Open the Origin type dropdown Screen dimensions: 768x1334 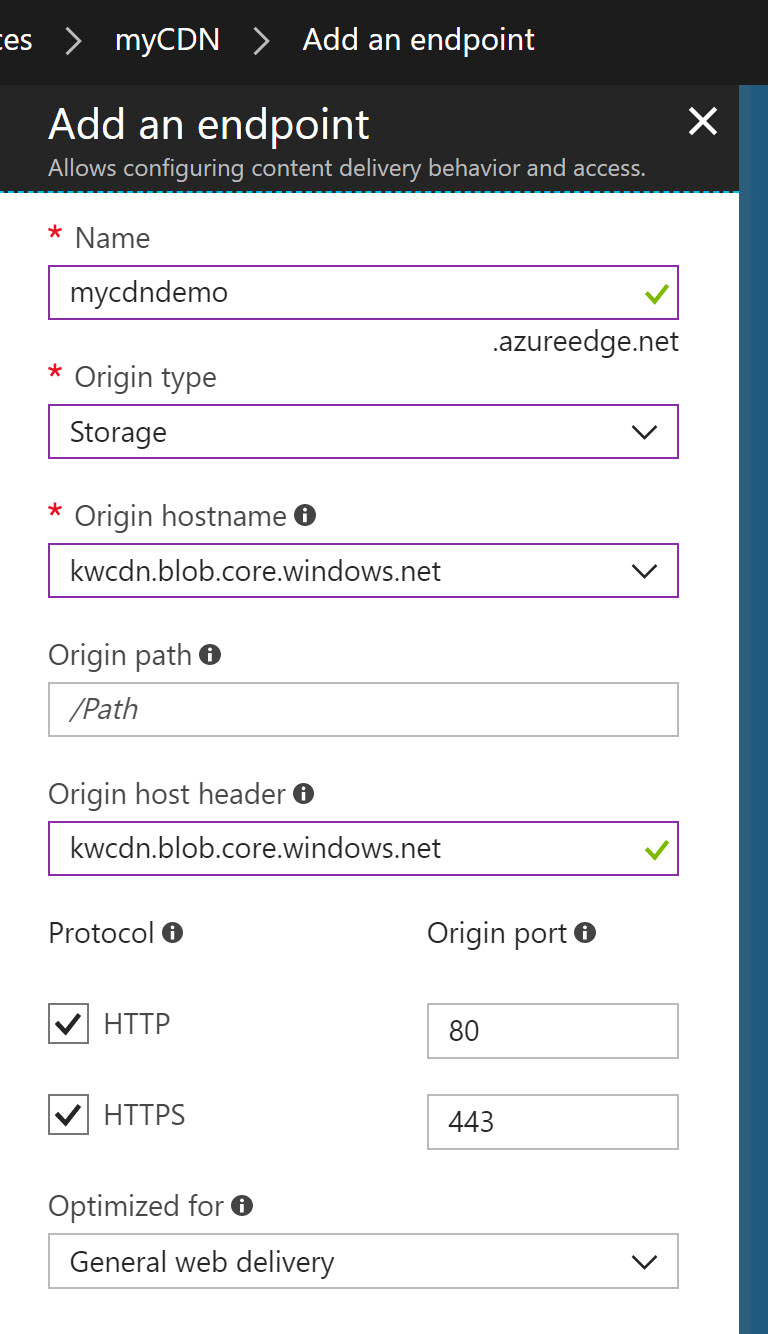(x=363, y=432)
